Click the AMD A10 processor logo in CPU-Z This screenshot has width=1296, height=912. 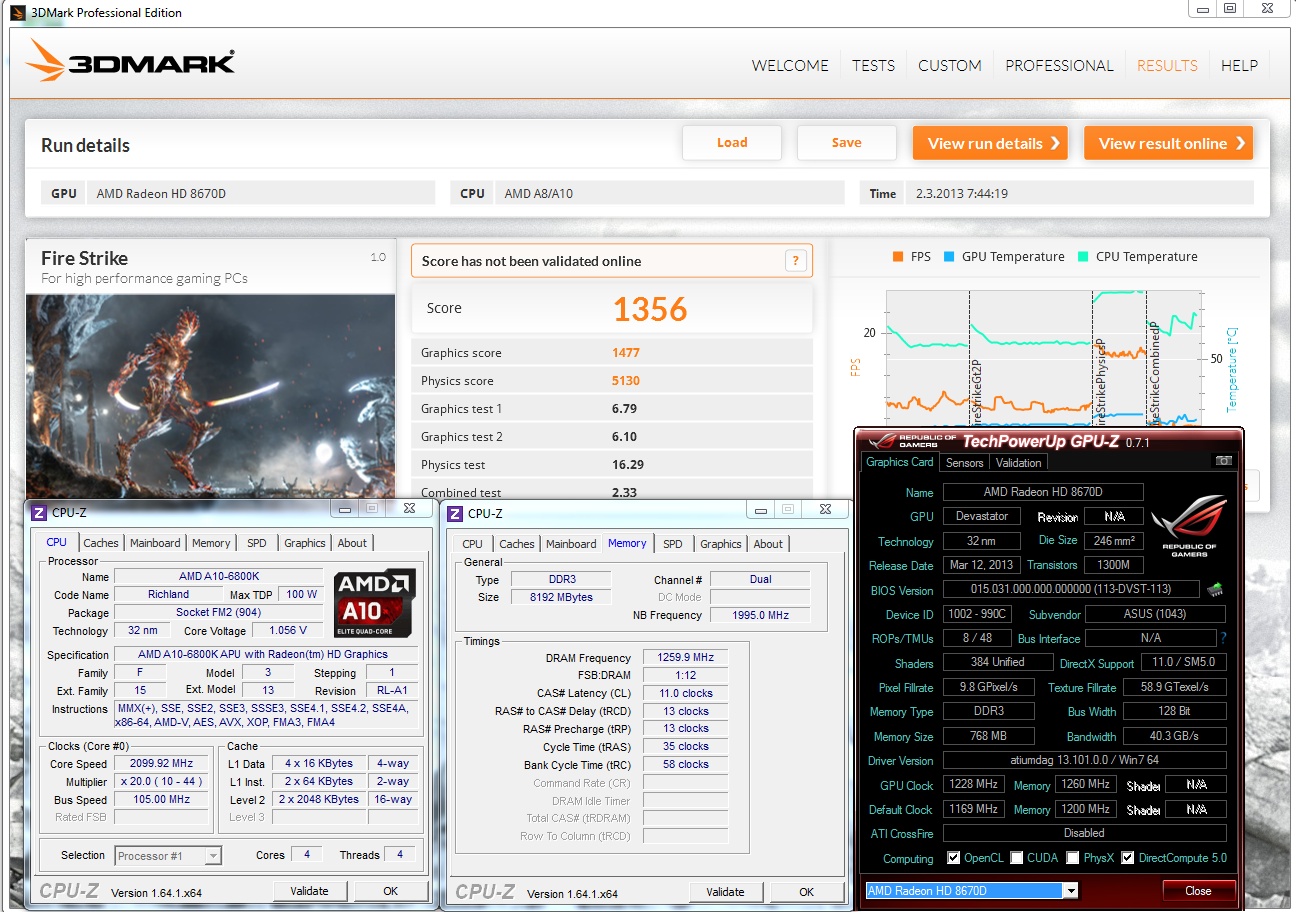click(374, 602)
